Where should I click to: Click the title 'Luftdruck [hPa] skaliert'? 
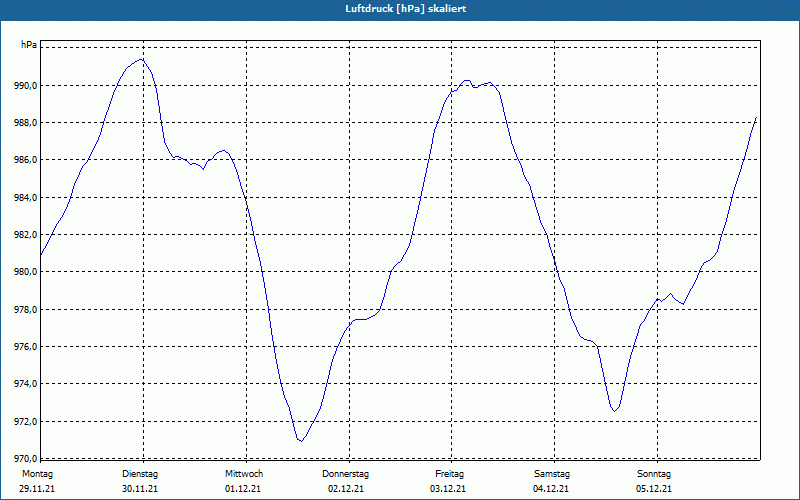[406, 9]
